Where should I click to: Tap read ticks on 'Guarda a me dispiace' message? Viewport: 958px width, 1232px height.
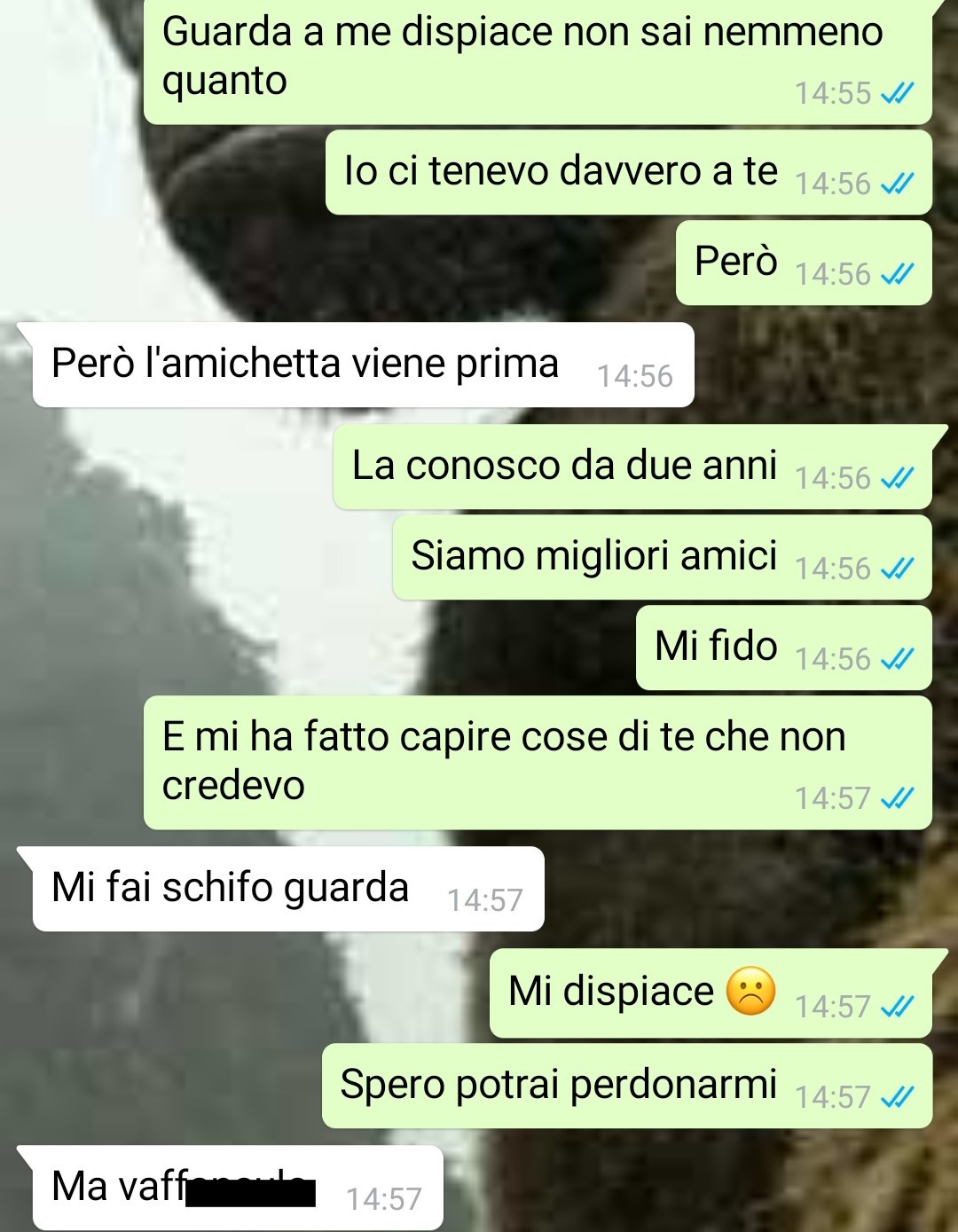click(x=897, y=93)
